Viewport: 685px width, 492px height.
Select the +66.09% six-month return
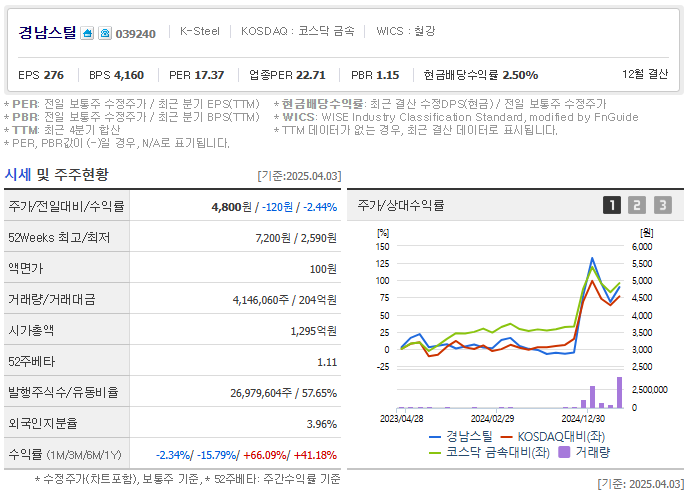pos(265,455)
